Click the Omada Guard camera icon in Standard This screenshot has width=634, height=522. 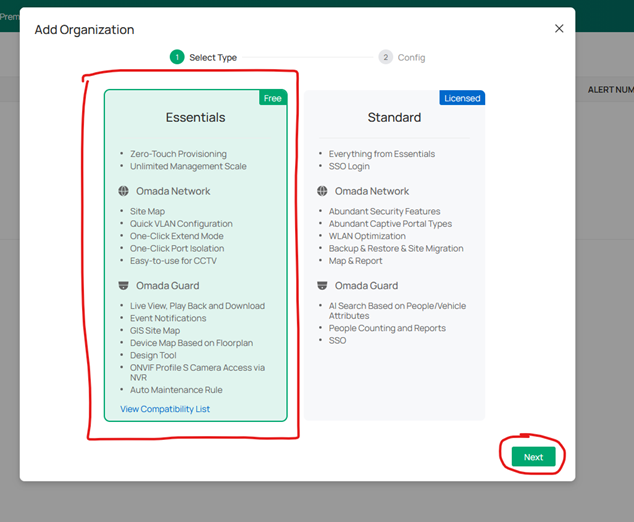tap(321, 286)
